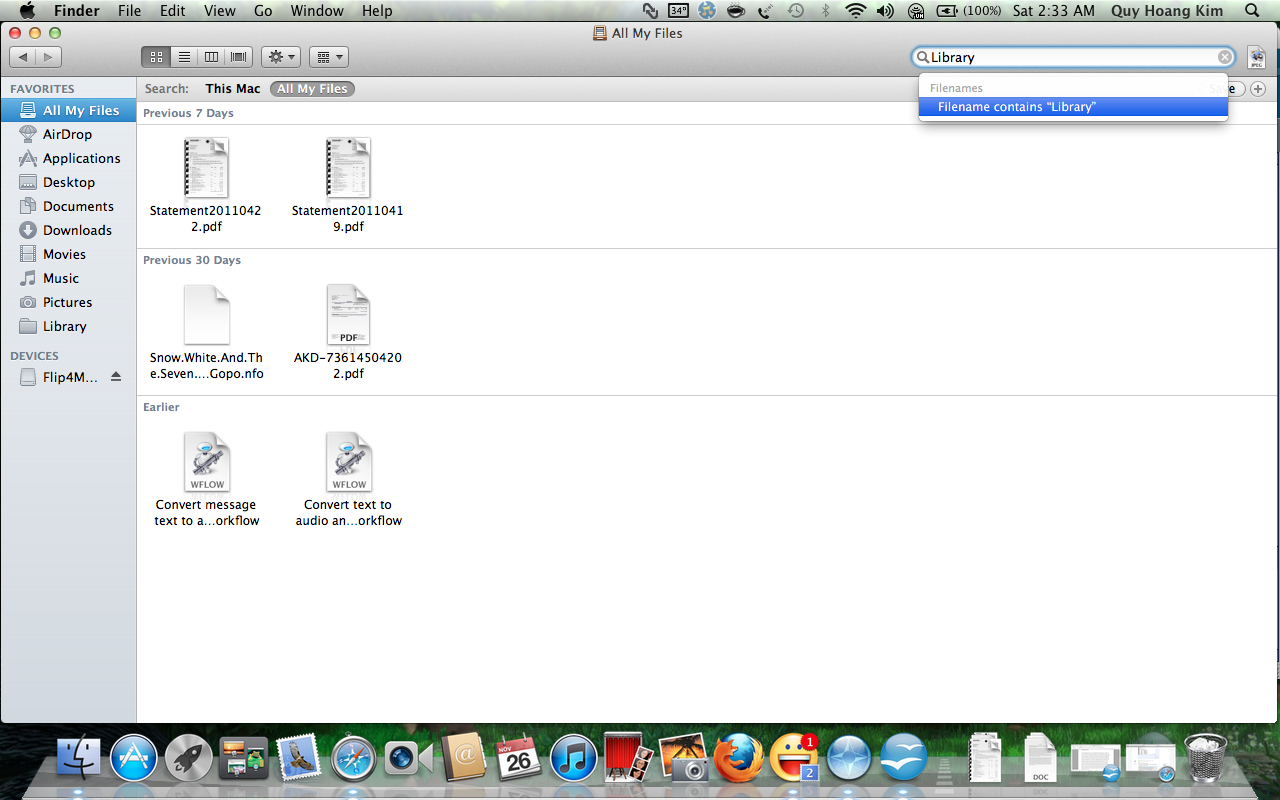
Task: Open the Time Machine menu bar icon
Action: 796,11
